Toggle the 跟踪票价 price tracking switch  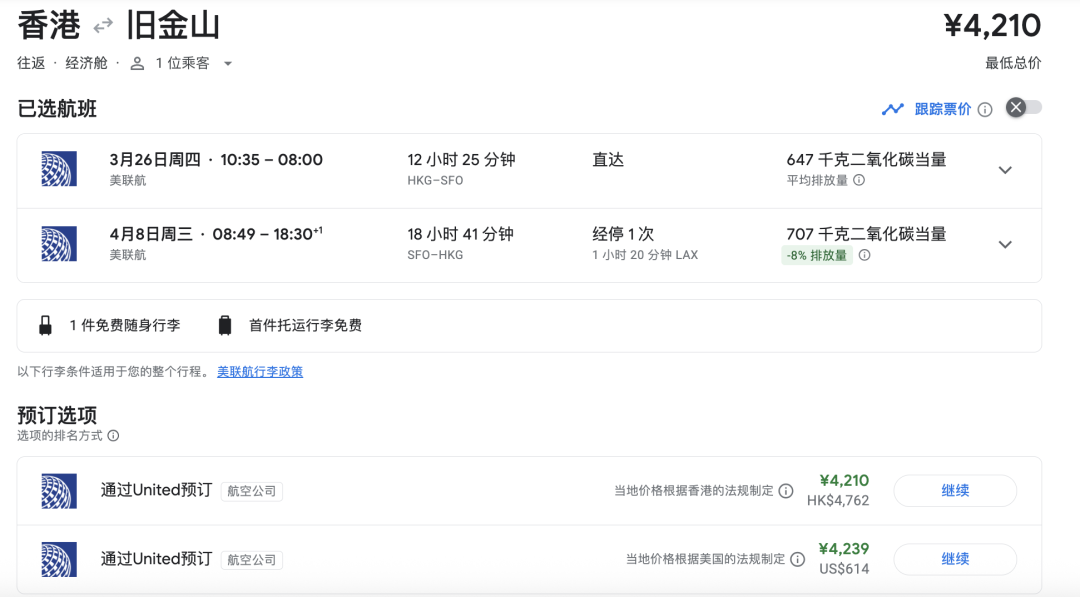pos(1024,108)
